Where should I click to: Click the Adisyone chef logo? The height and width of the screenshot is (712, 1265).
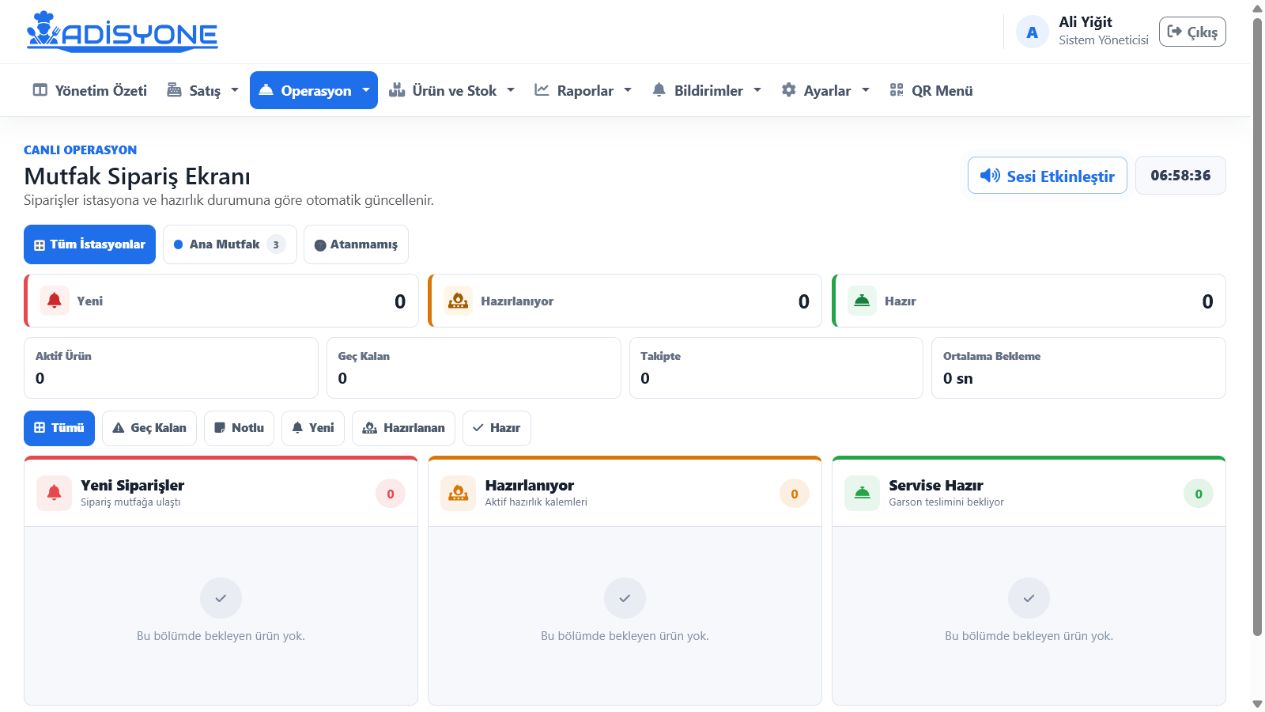click(x=122, y=30)
